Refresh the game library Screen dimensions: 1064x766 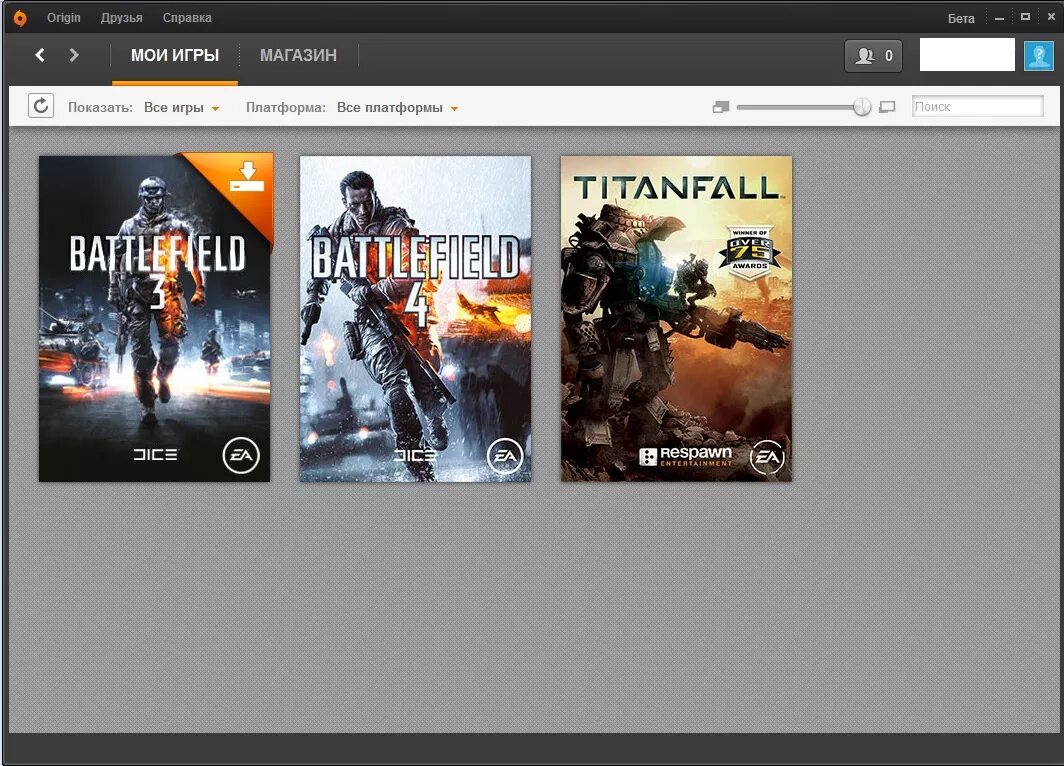pos(41,106)
